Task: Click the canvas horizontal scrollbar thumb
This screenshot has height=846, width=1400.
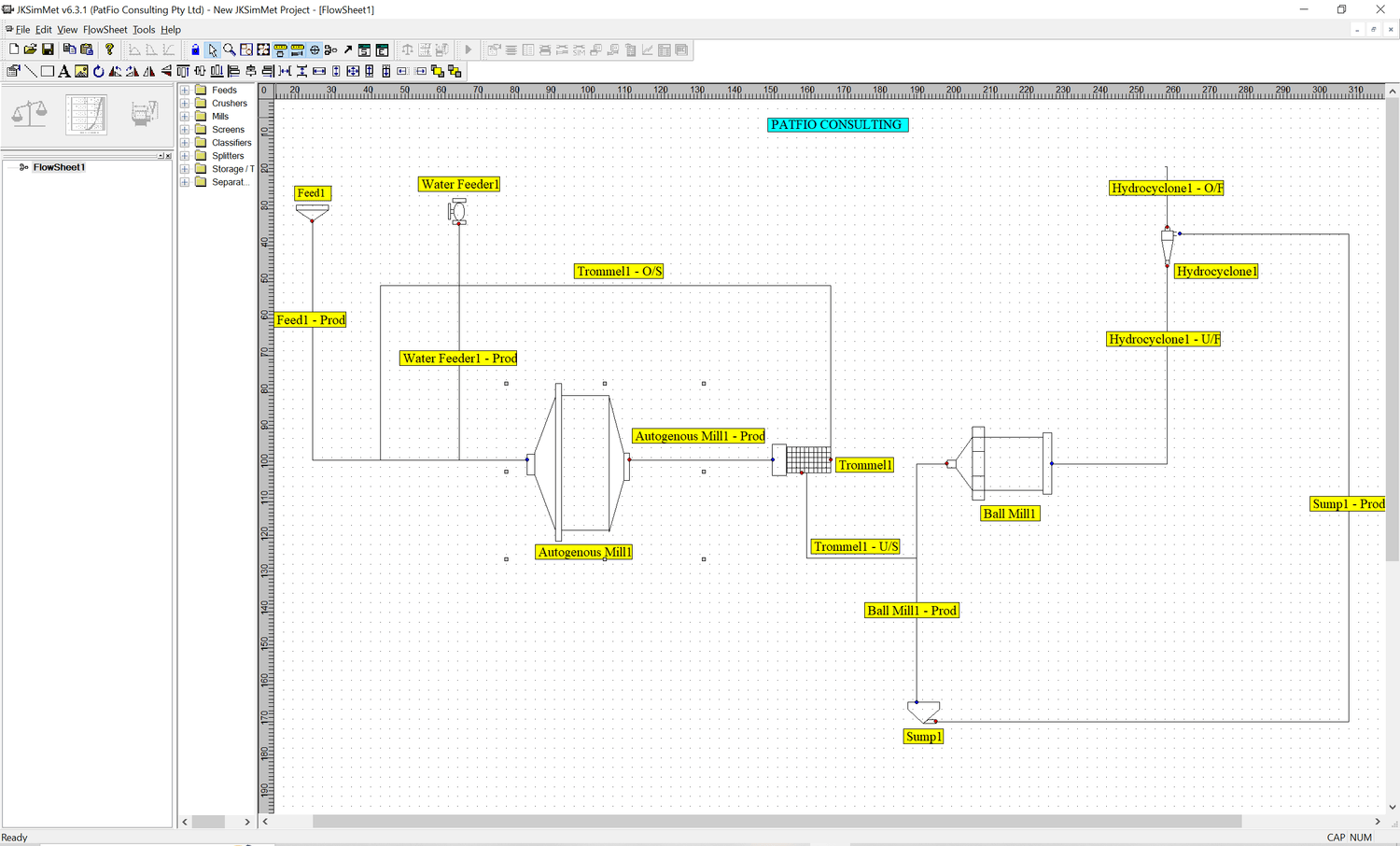Action: tap(777, 822)
